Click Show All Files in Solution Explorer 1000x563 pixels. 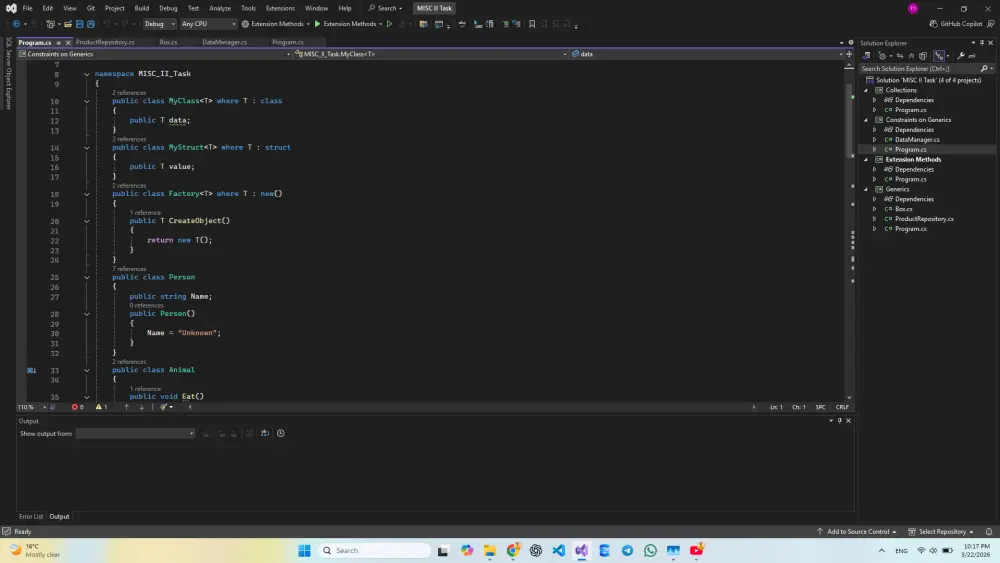coord(923,55)
